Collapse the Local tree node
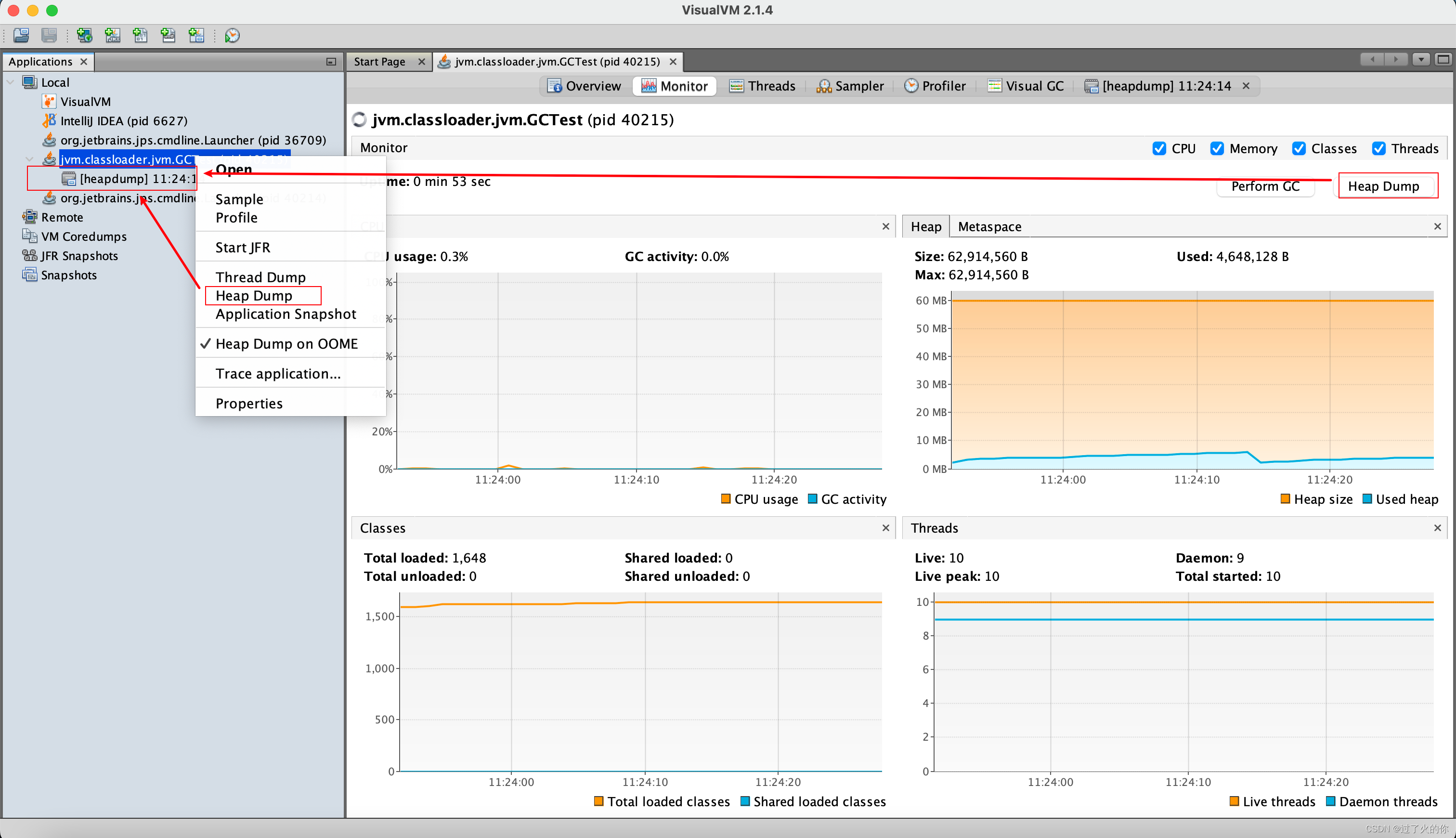 [11, 82]
